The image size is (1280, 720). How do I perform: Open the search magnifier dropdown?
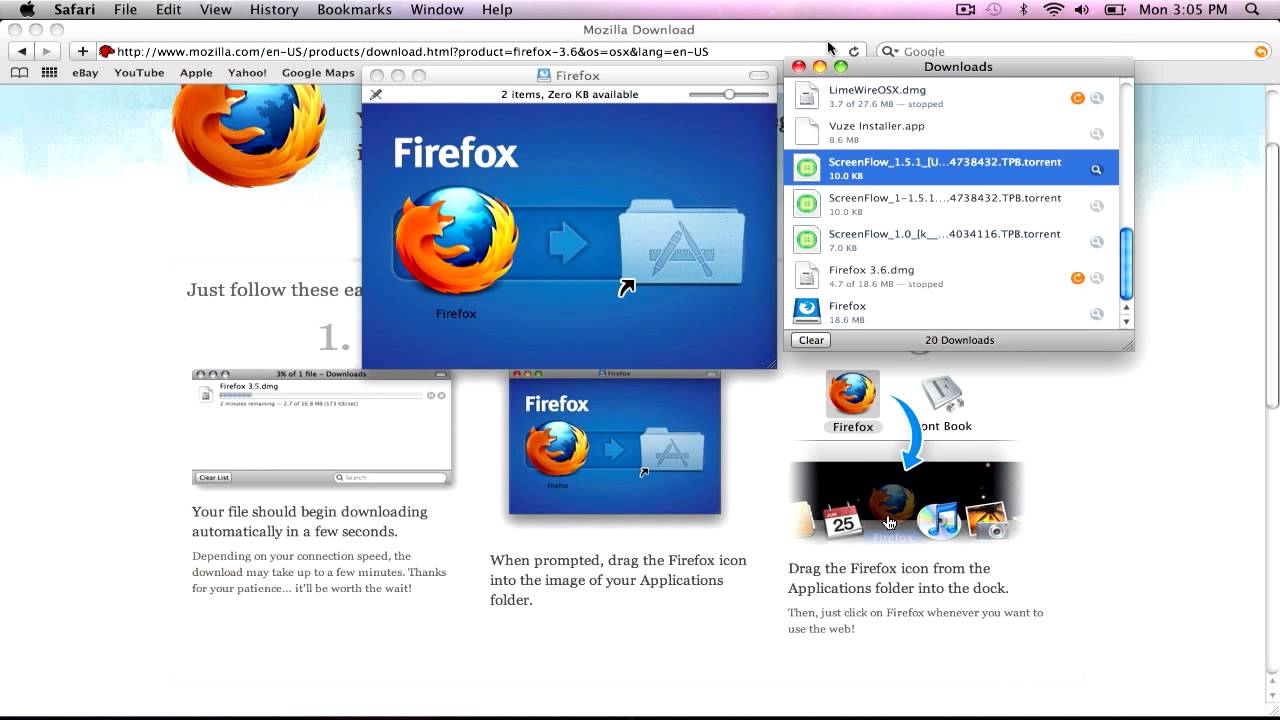[889, 51]
